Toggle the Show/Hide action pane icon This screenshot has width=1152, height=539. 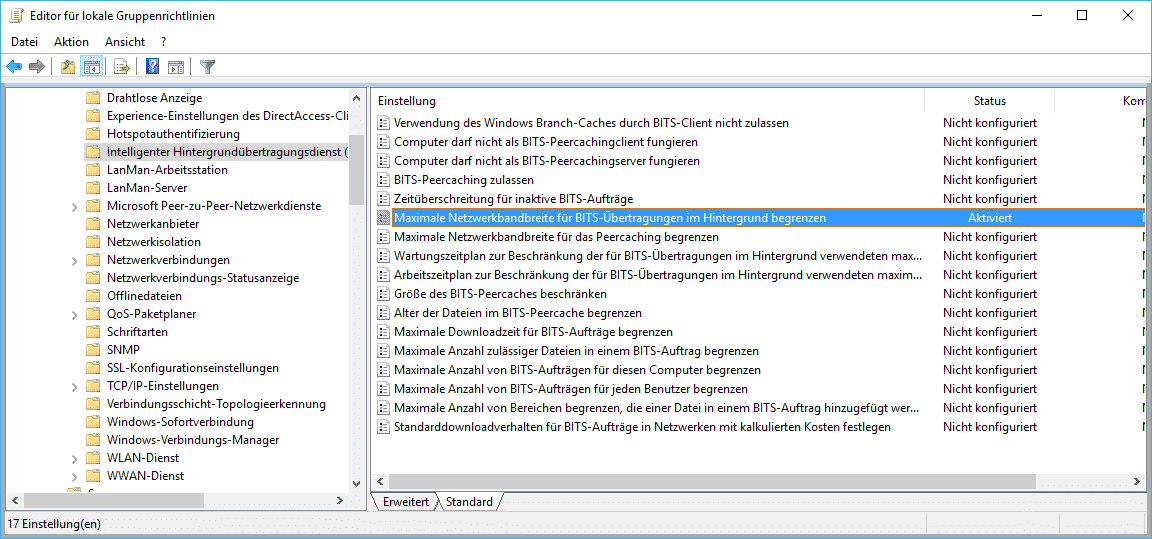(x=176, y=67)
